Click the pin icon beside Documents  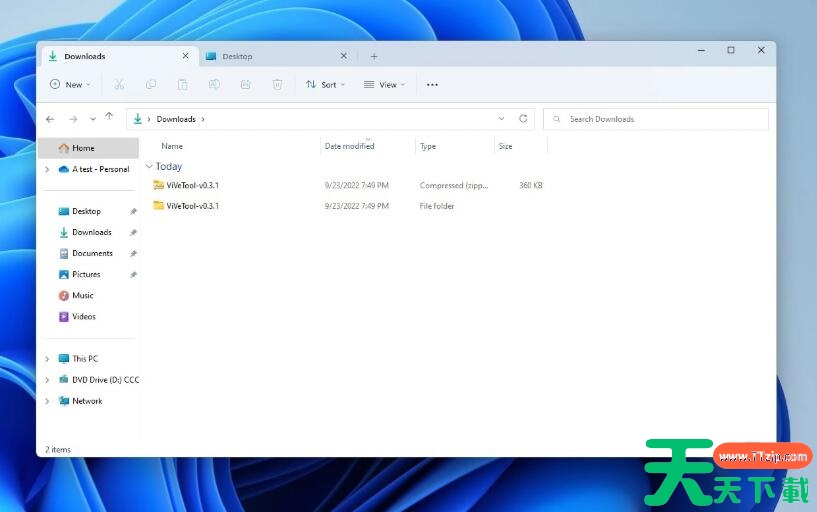click(133, 254)
